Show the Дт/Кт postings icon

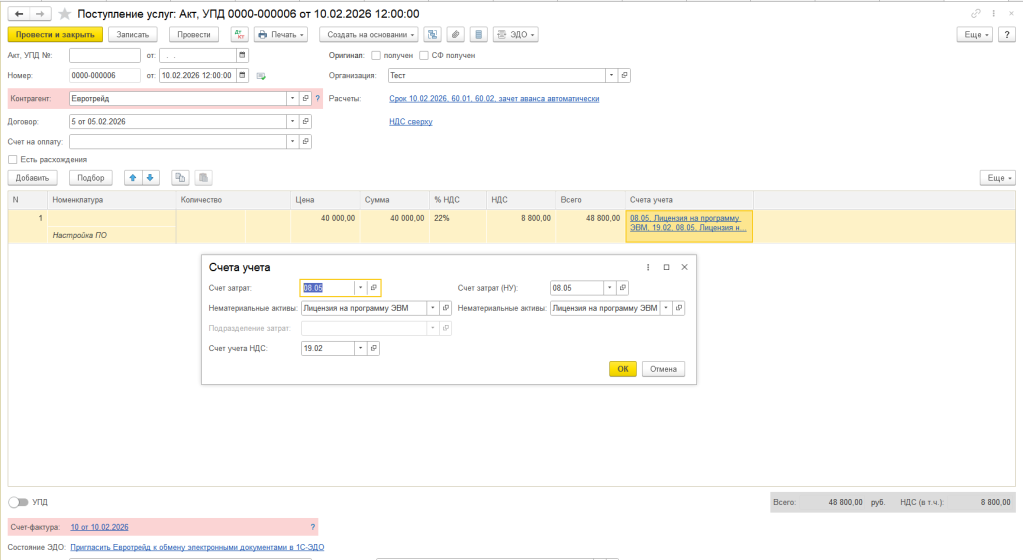pyautogui.click(x=239, y=35)
